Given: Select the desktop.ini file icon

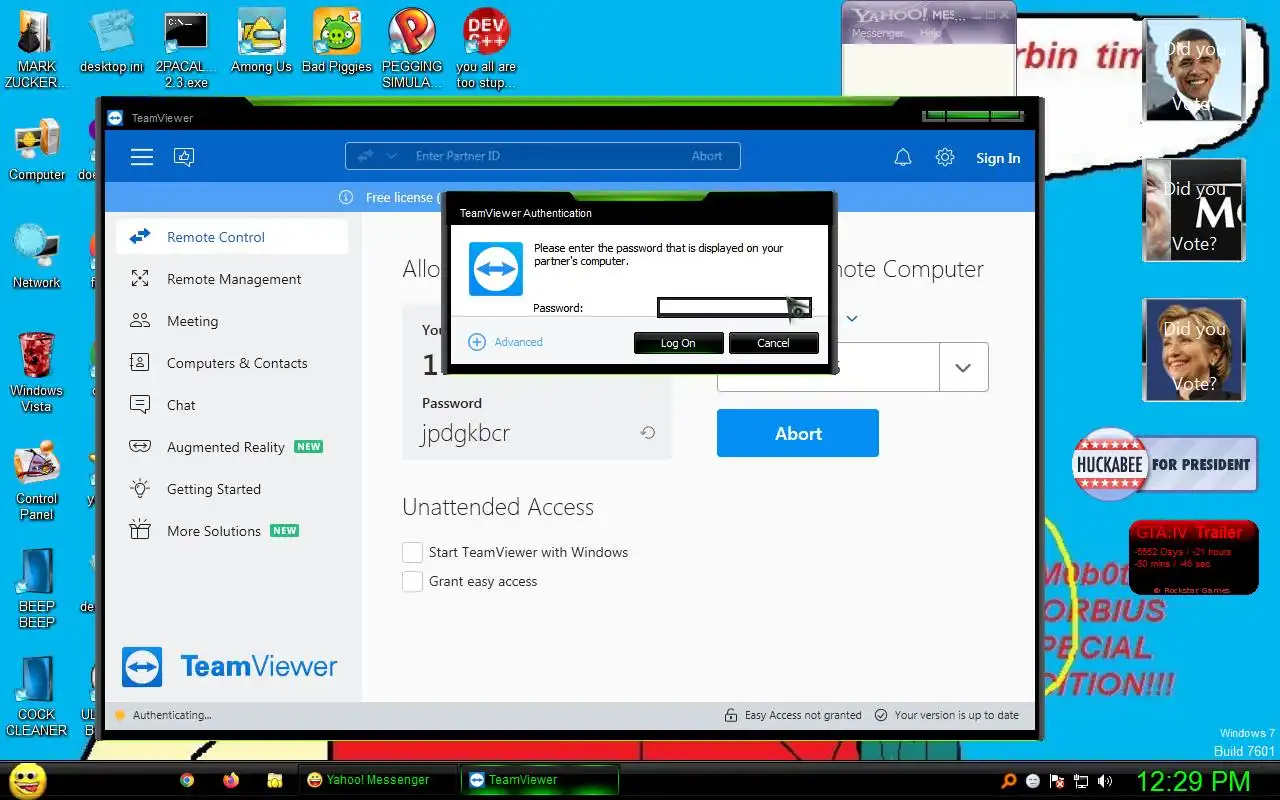Looking at the screenshot, I should (x=111, y=42).
